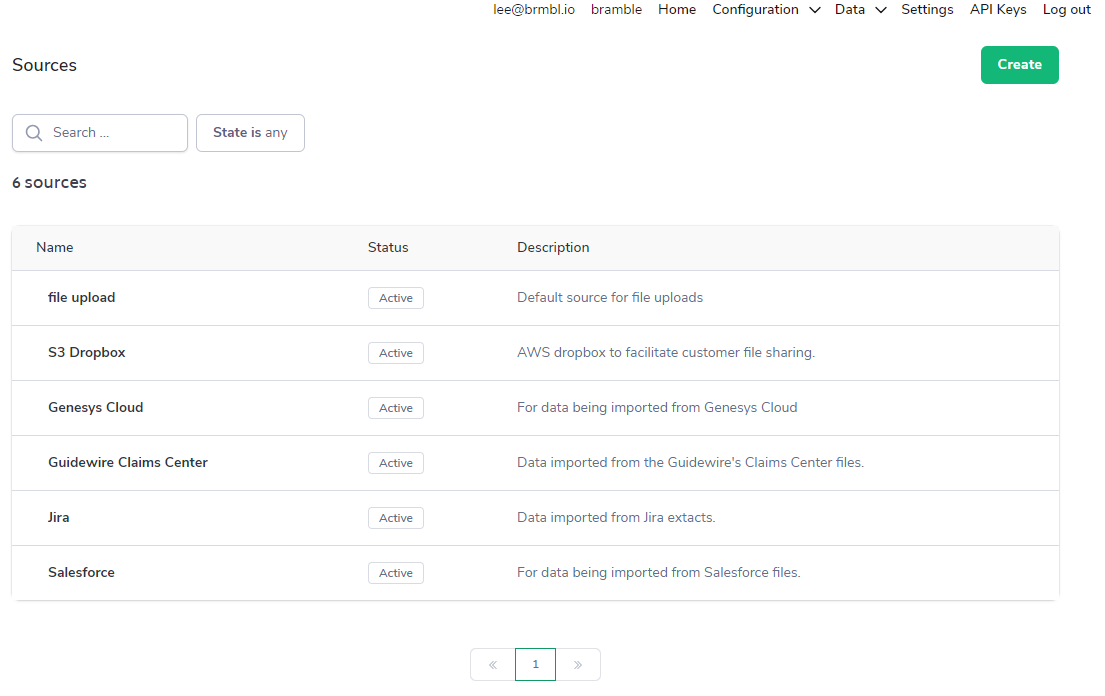Screen dimensions: 1105x696
Task: Open the Jira source row
Action: [x=59, y=518]
